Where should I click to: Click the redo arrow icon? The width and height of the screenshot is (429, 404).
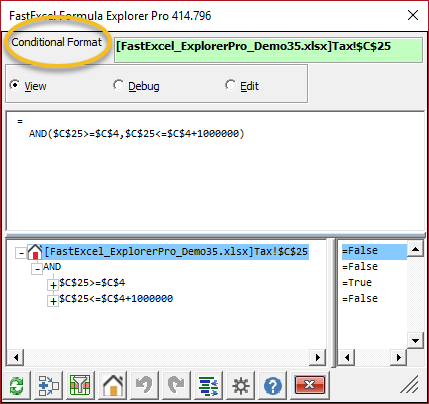pyautogui.click(x=177, y=386)
